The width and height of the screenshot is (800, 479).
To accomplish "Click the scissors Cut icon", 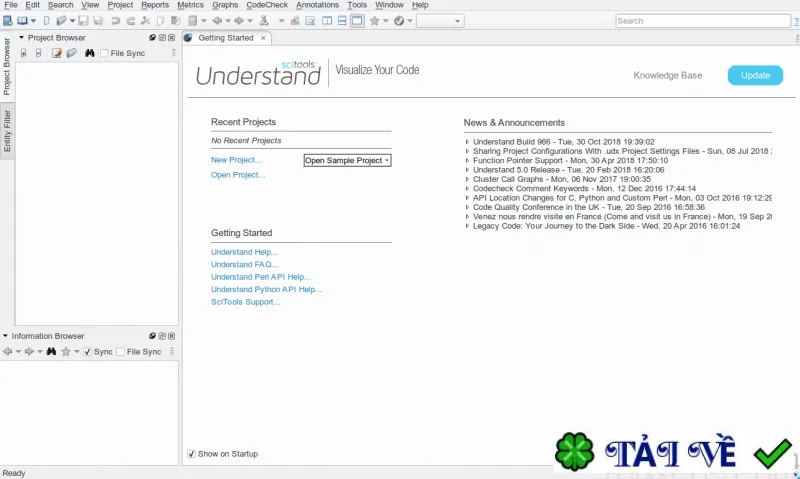I will pyautogui.click(x=146, y=21).
